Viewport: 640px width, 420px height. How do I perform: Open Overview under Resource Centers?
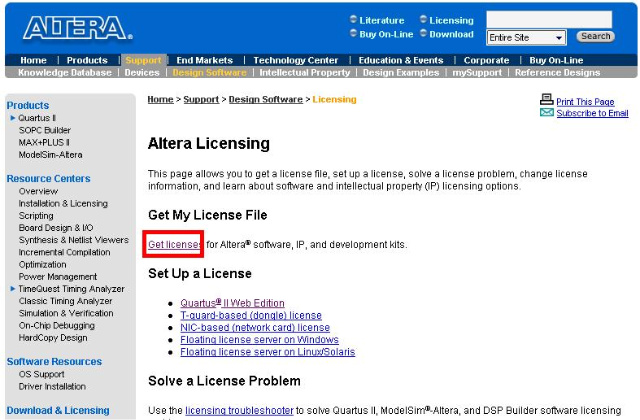point(38,191)
